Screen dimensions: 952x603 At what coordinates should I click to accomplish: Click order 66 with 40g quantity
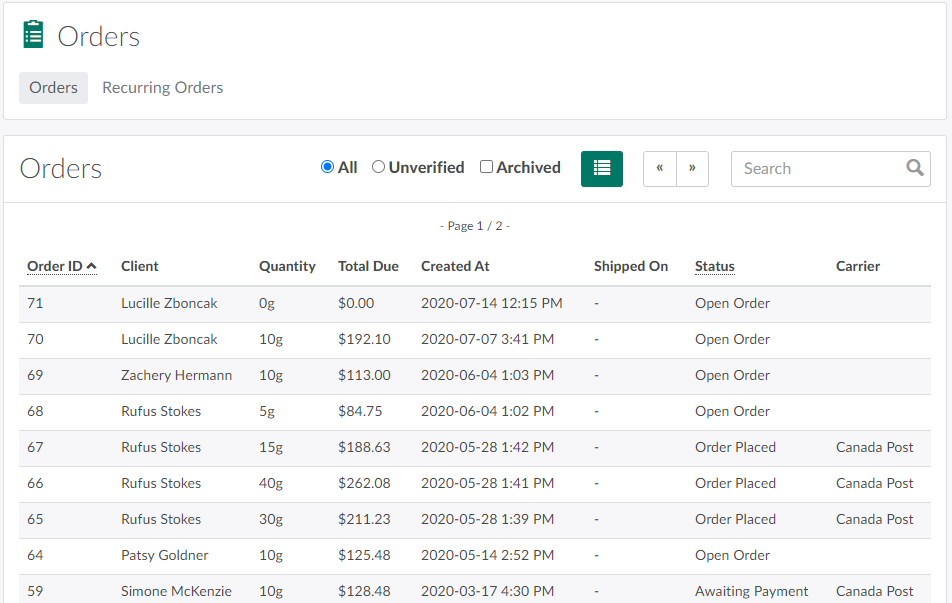(35, 483)
